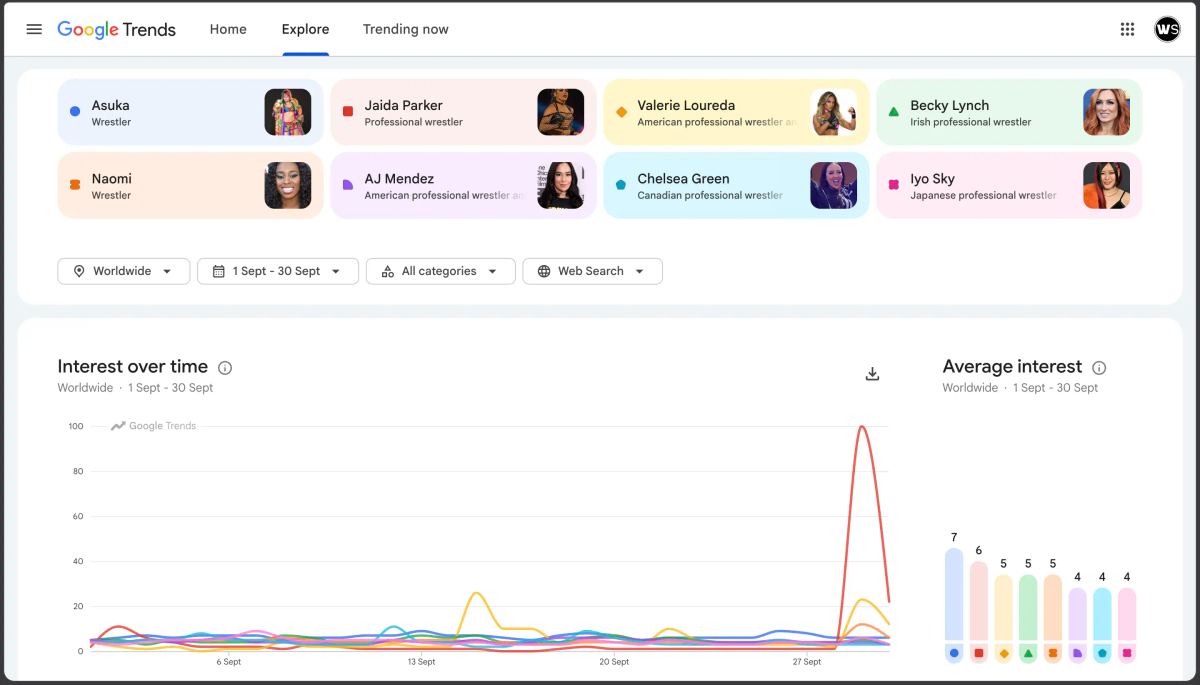This screenshot has height=685, width=1200.
Task: Click Jaida Parker's red square marker
Action: [348, 112]
